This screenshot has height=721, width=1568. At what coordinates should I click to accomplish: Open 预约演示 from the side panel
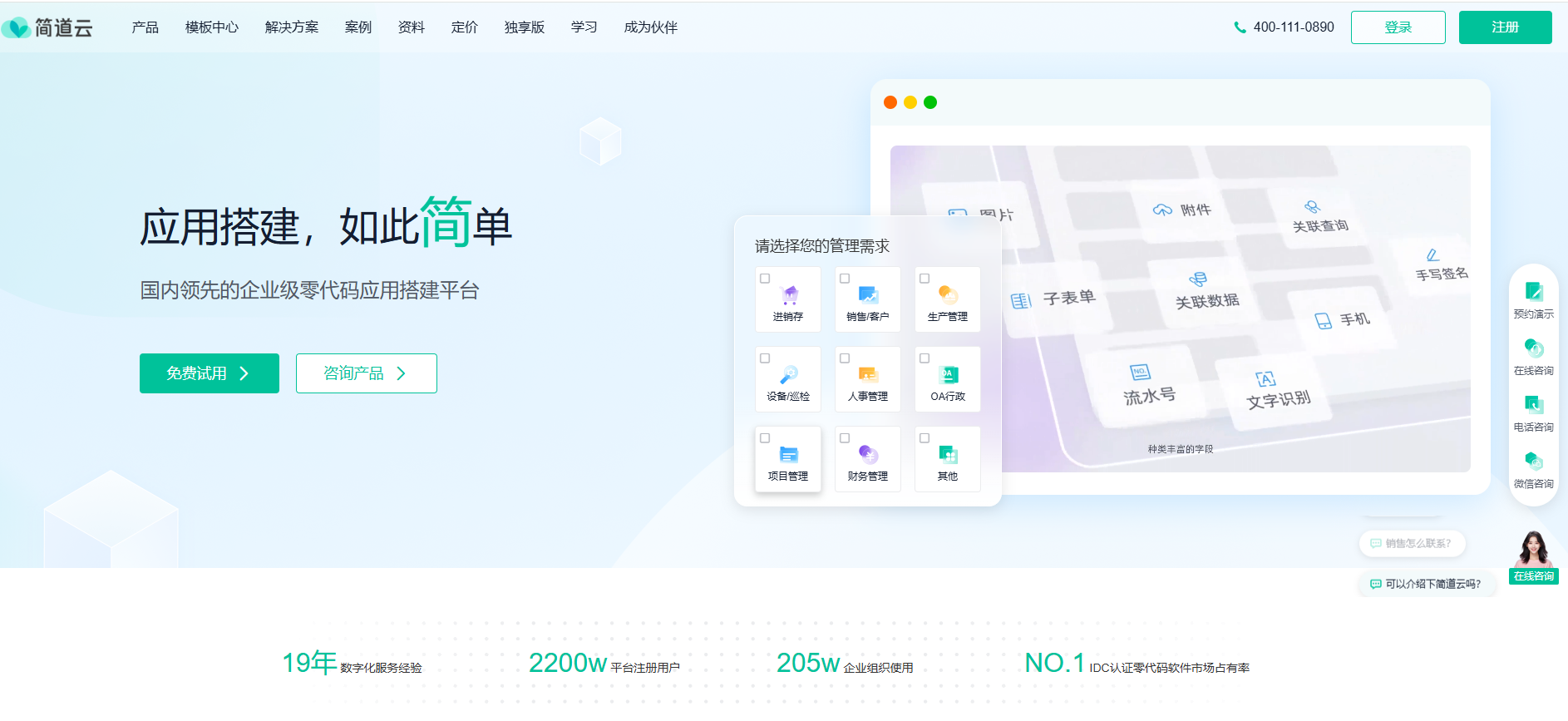pos(1534,300)
